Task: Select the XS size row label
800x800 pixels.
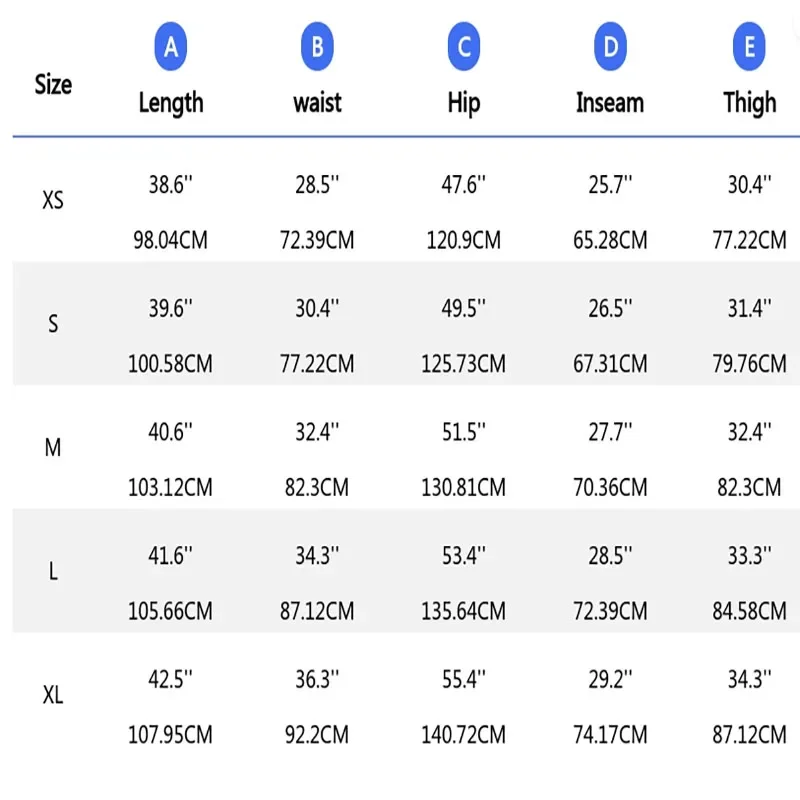Action: [53, 201]
